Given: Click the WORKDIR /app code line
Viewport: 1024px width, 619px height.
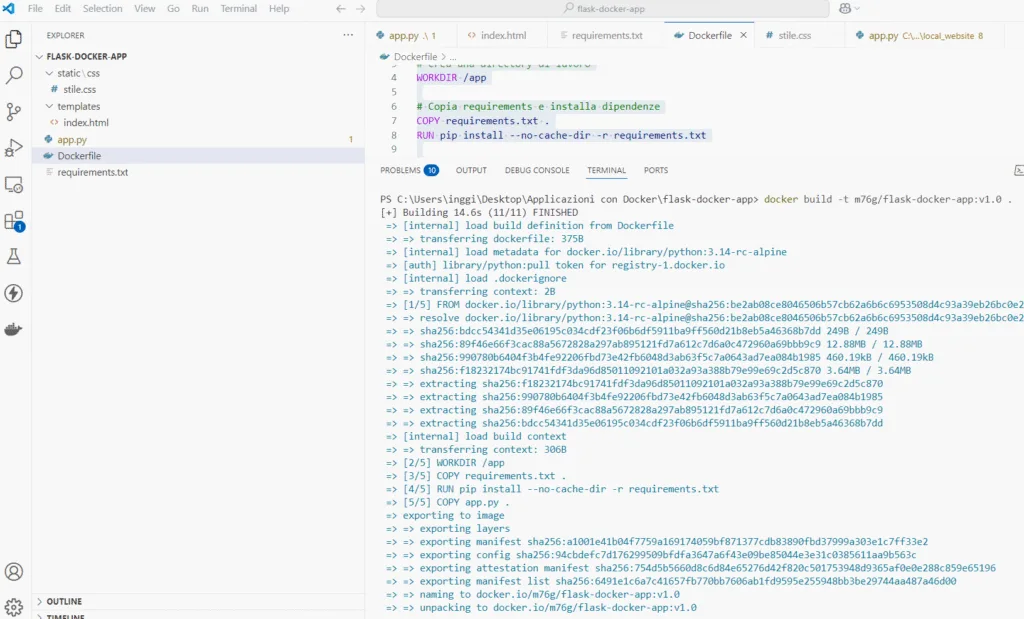Looking at the screenshot, I should pos(451,78).
